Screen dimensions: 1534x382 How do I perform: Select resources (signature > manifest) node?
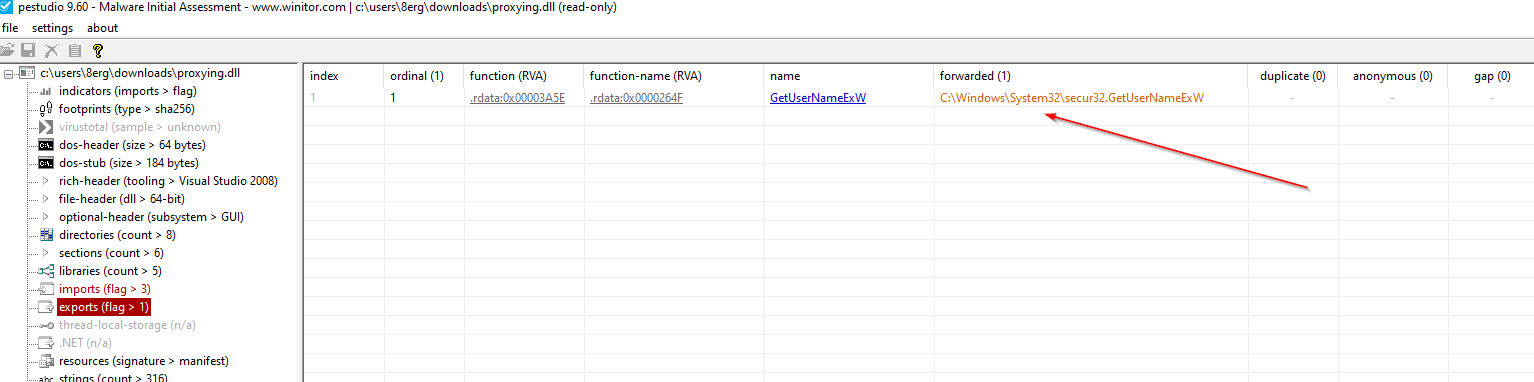(x=143, y=361)
